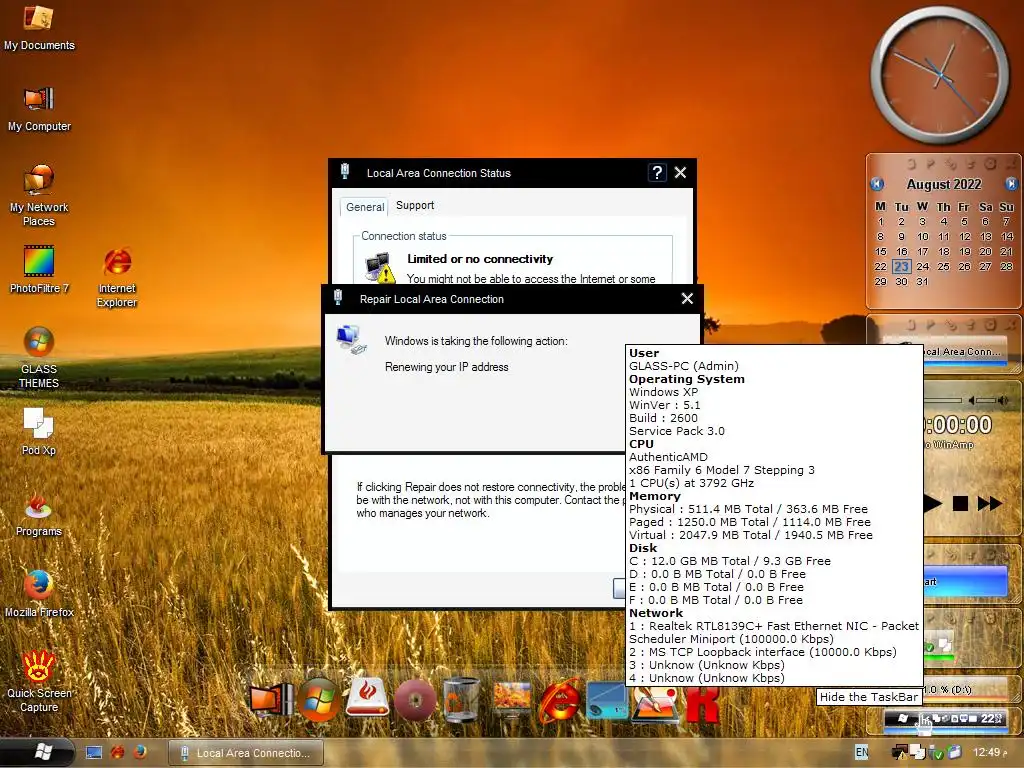Close the Repair Local Area Connection dialog
Viewport: 1024px width, 768px height.
point(687,298)
